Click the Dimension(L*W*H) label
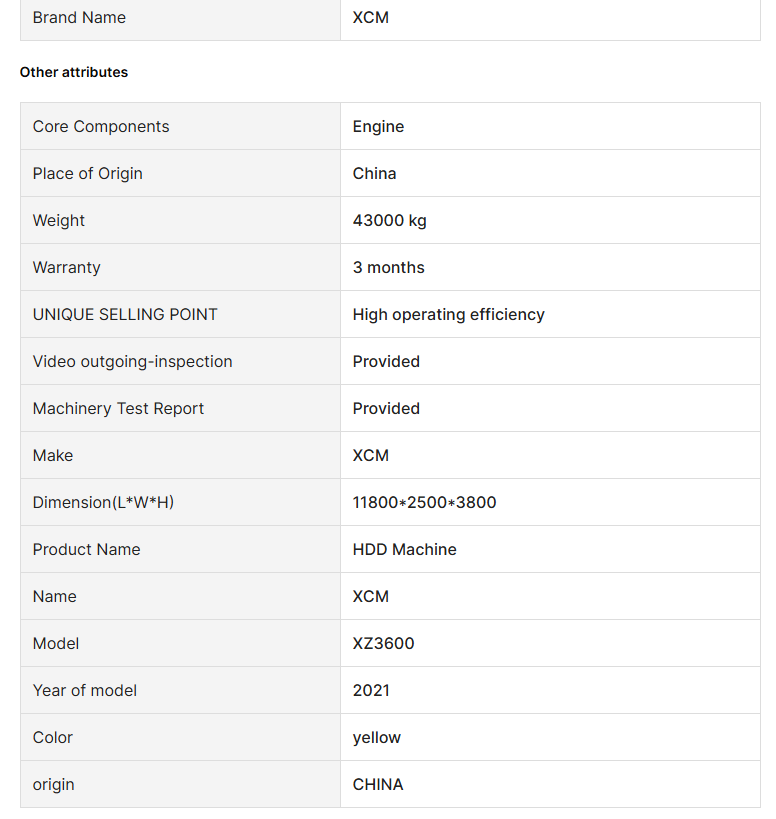776x819 pixels. coord(103,502)
